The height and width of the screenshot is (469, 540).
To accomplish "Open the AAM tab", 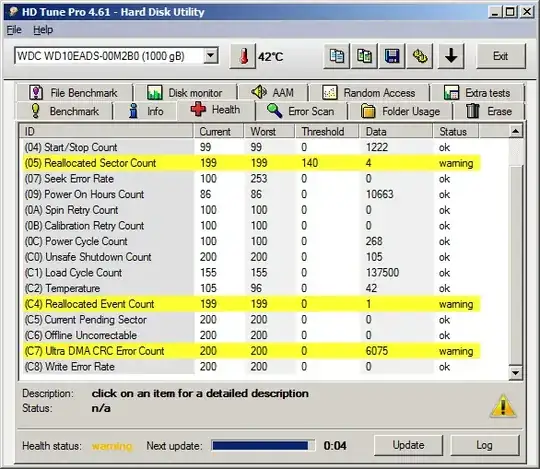I will 273,93.
